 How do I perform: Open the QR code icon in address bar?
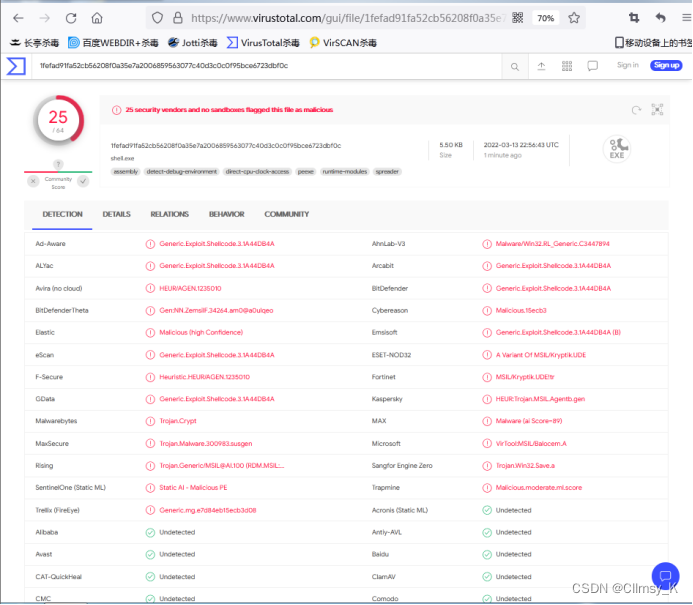click(x=518, y=18)
